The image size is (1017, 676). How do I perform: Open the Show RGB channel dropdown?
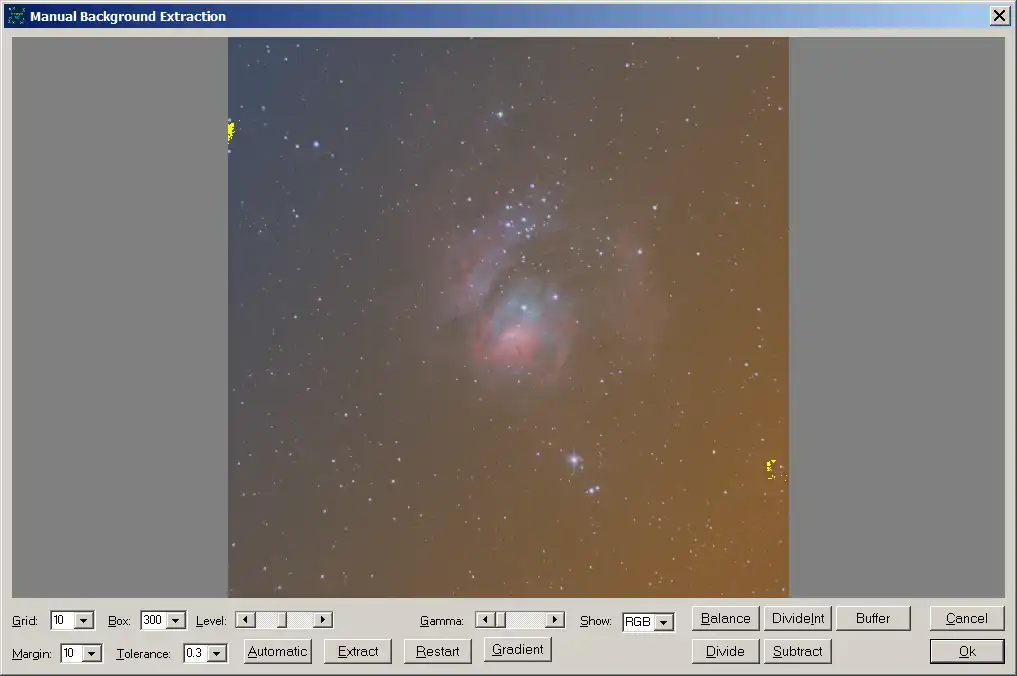[664, 622]
